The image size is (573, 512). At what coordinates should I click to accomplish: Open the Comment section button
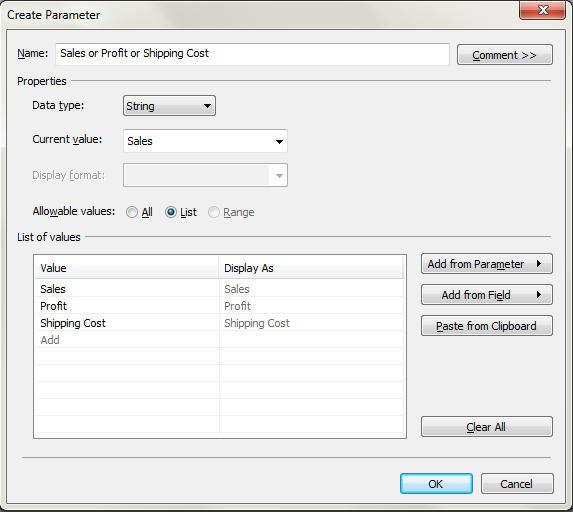point(505,55)
